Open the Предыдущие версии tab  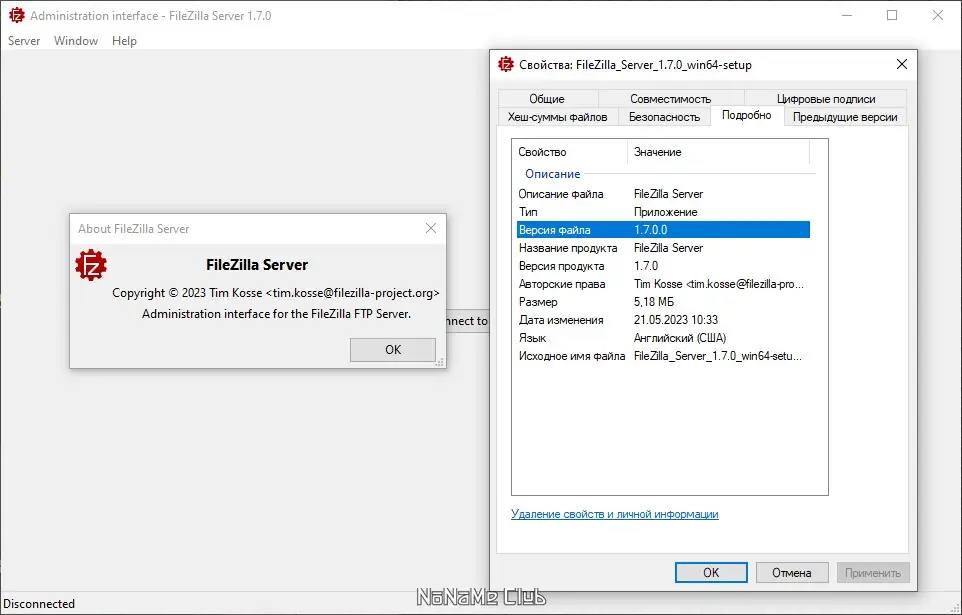(x=845, y=117)
